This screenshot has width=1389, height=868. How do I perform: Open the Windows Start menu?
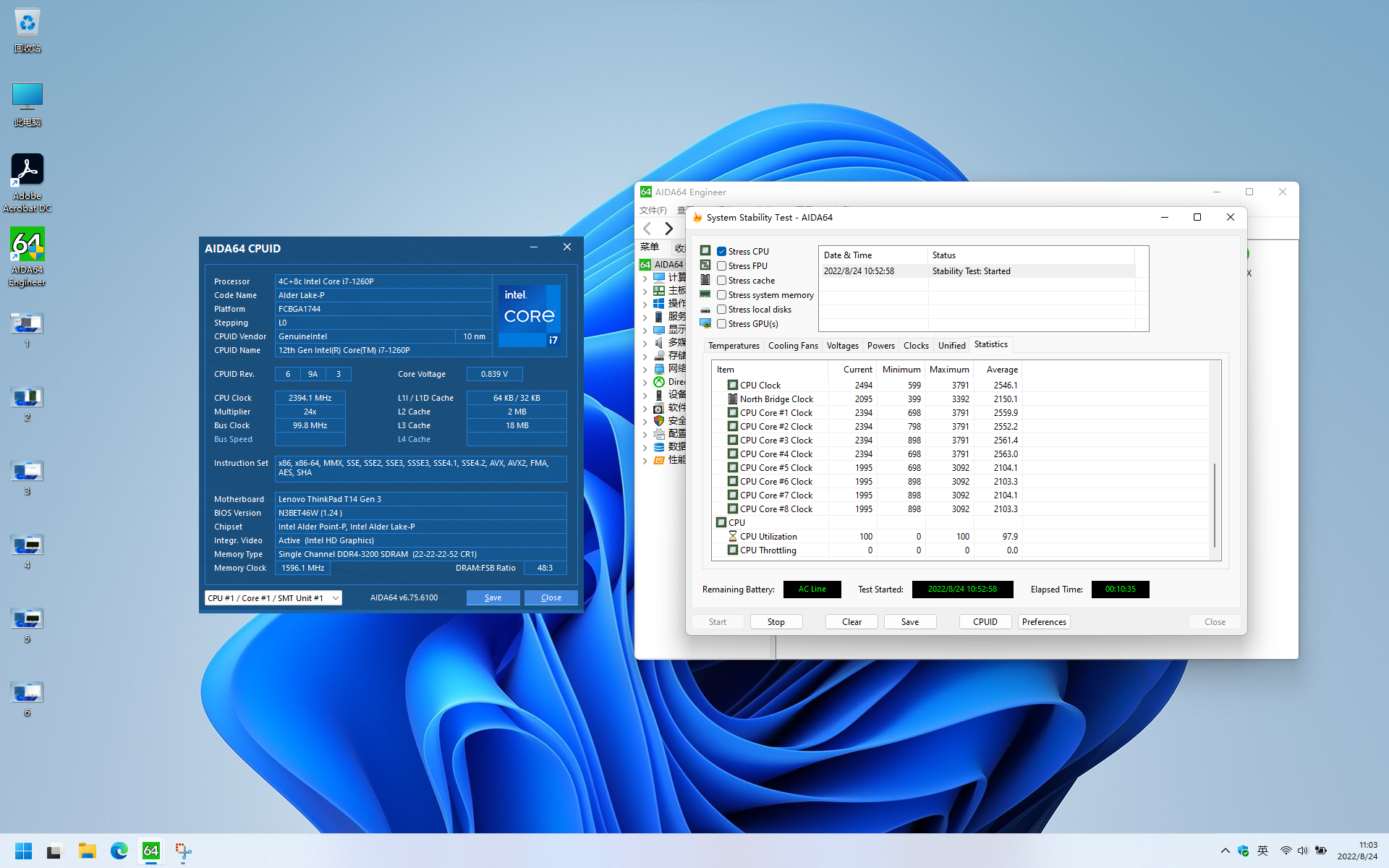pos(24,851)
